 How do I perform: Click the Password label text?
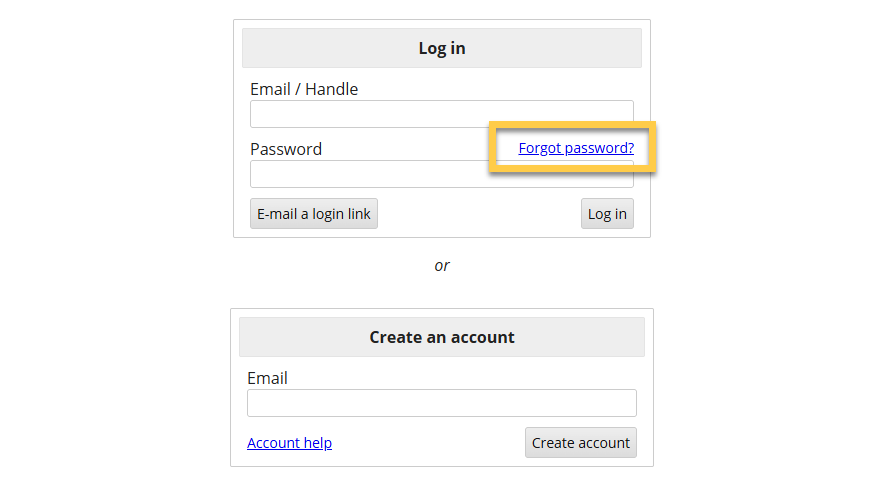[286, 149]
